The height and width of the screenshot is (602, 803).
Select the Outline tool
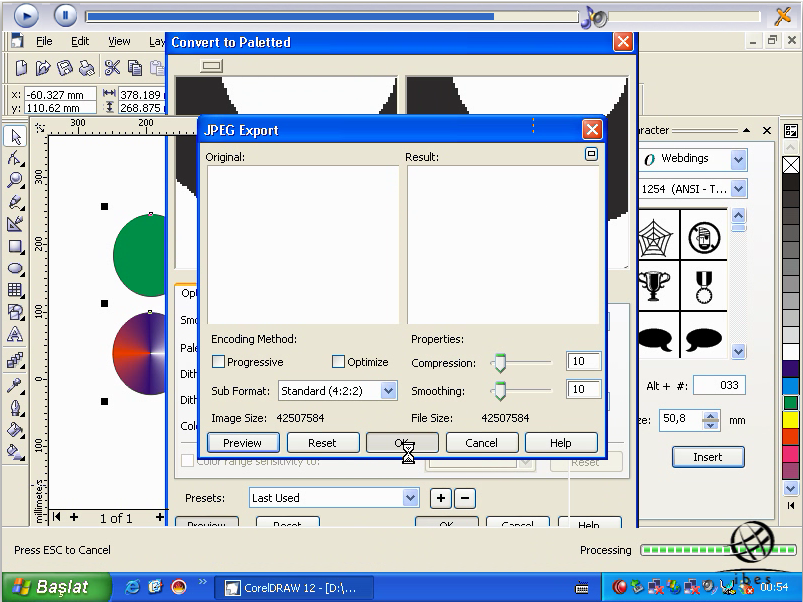click(15, 407)
